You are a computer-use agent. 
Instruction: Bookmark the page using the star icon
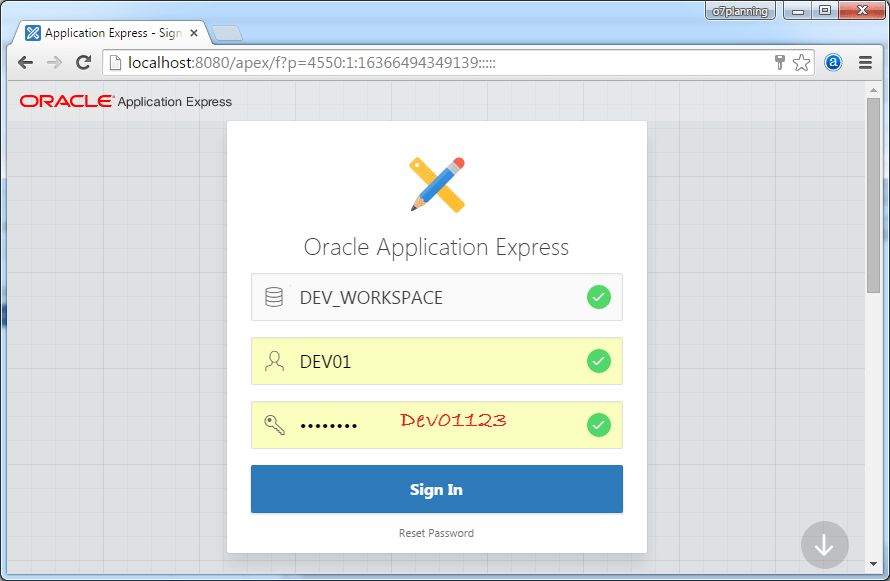[802, 62]
